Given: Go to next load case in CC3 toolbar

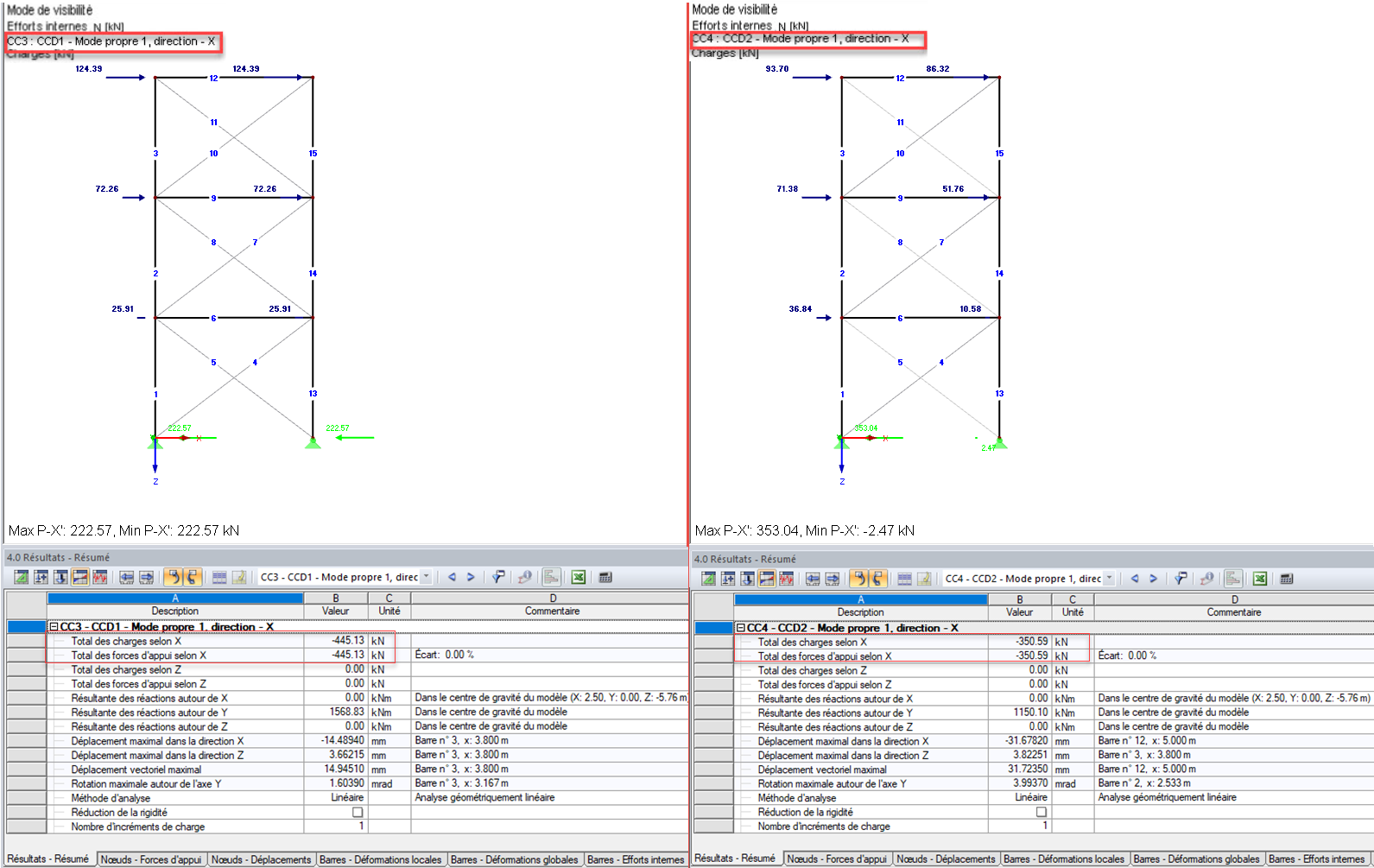Looking at the screenshot, I should click(x=471, y=577).
